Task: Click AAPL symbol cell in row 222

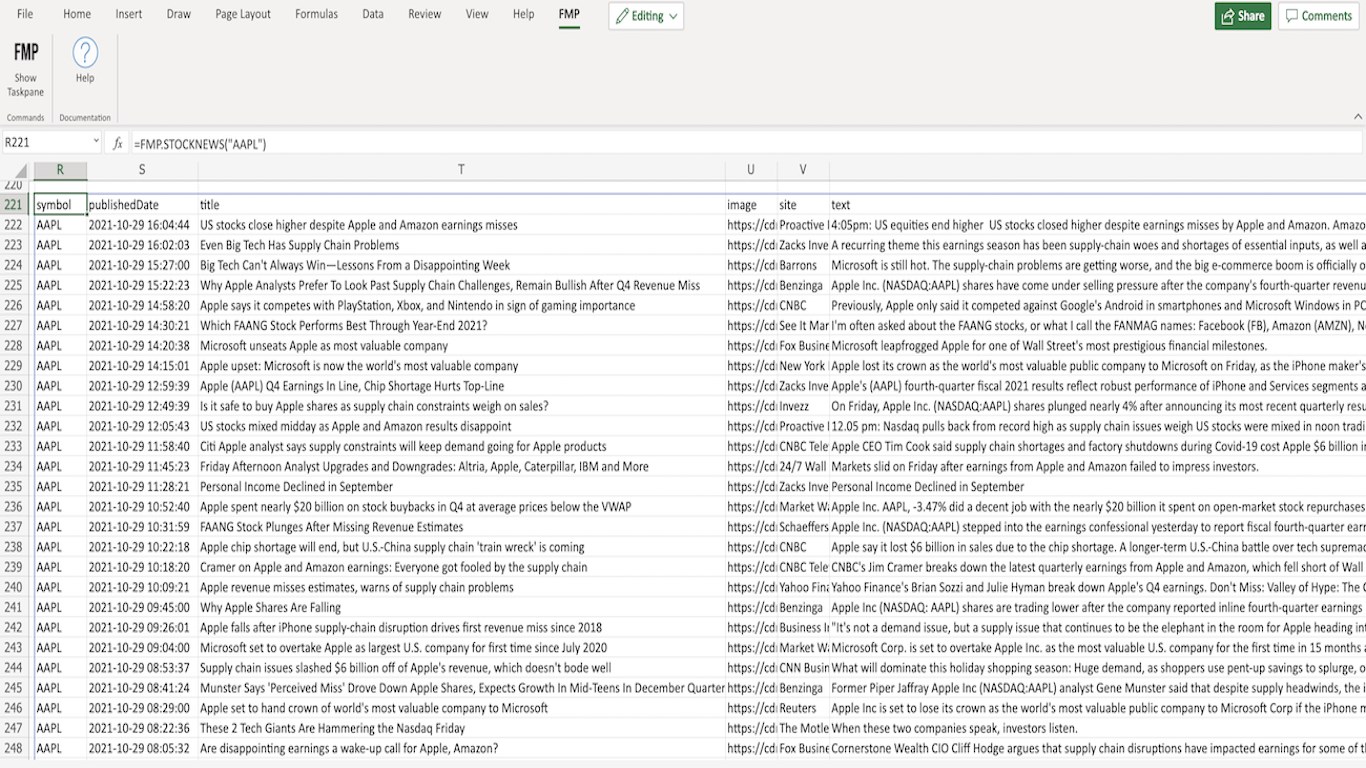Action: tap(60, 225)
